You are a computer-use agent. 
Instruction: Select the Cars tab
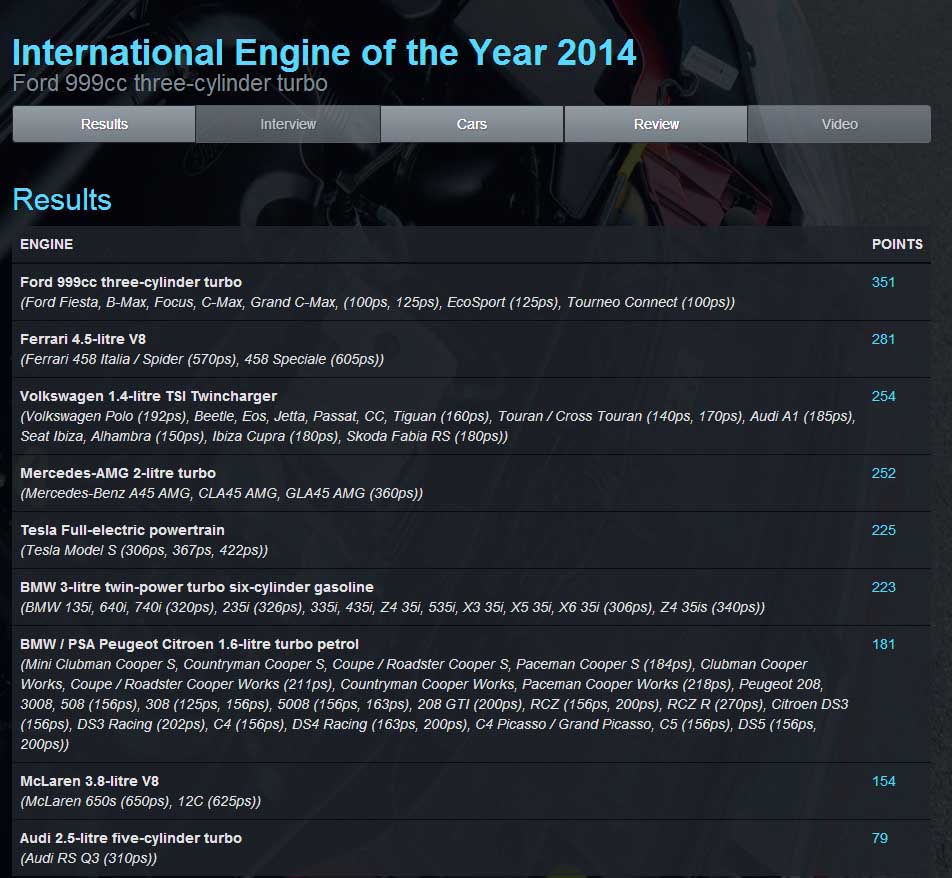coord(472,124)
